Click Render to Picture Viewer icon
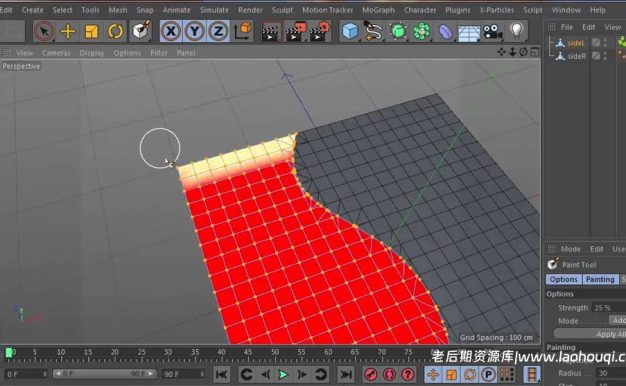This screenshot has height=386, width=626. coord(295,32)
